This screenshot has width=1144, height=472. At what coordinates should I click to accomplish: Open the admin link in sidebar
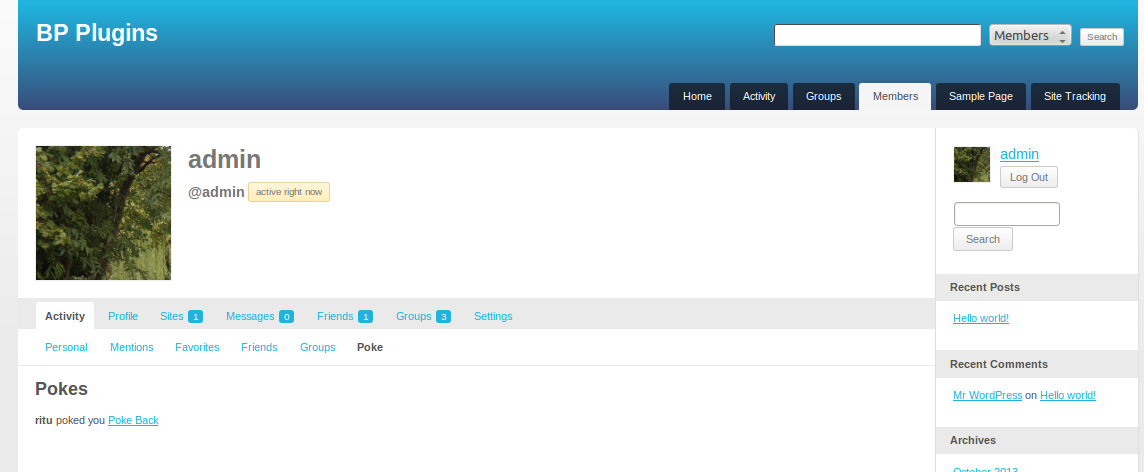pyautogui.click(x=1019, y=154)
